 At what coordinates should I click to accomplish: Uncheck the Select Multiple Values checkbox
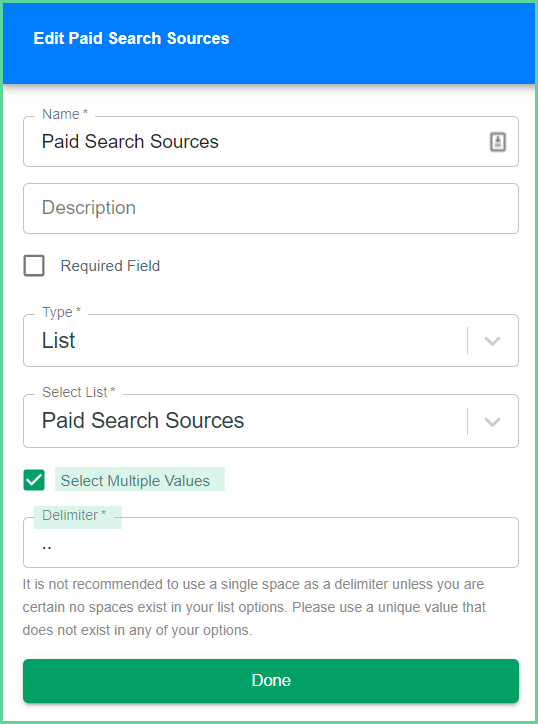(34, 480)
